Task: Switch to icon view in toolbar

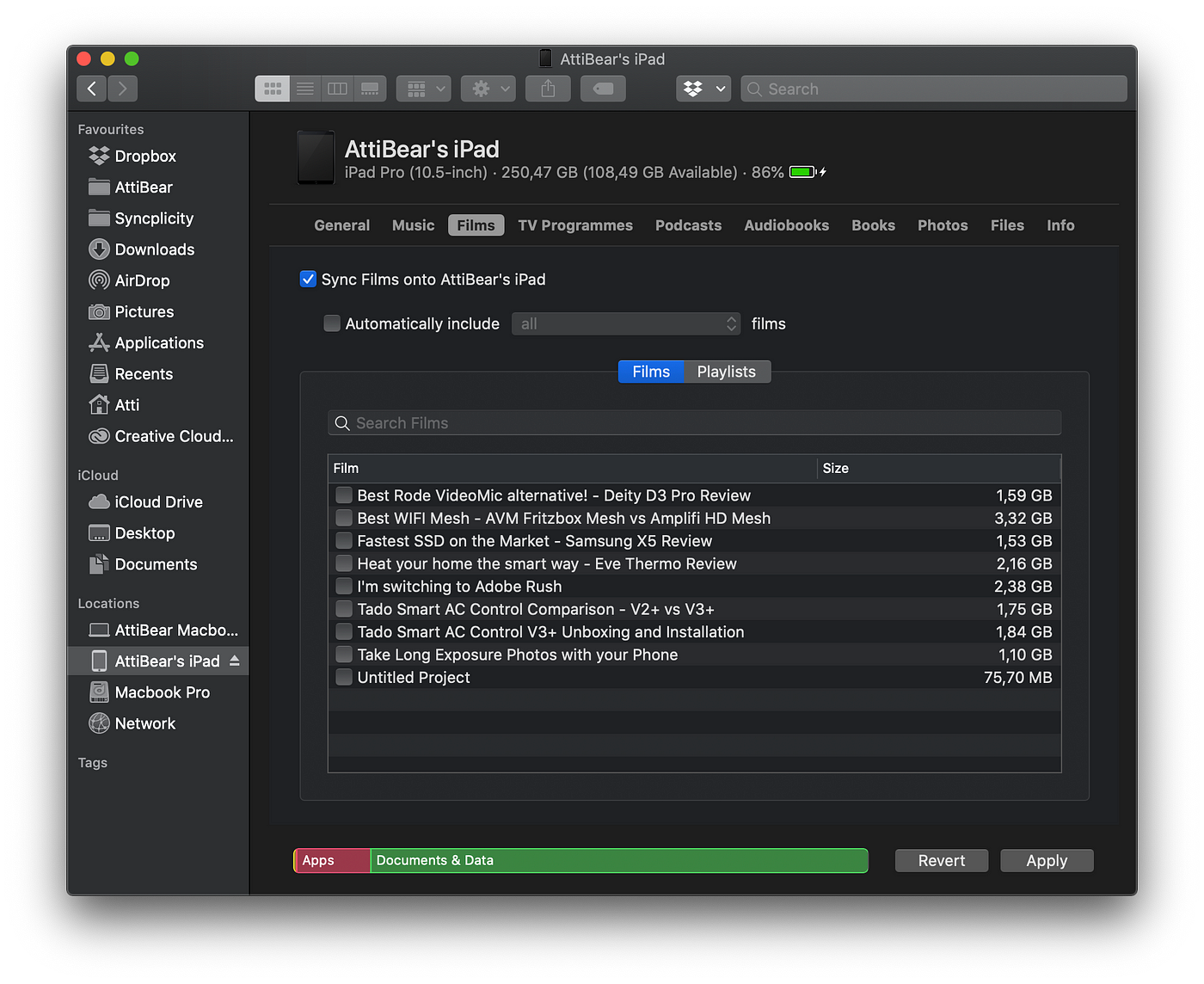Action: pyautogui.click(x=273, y=89)
